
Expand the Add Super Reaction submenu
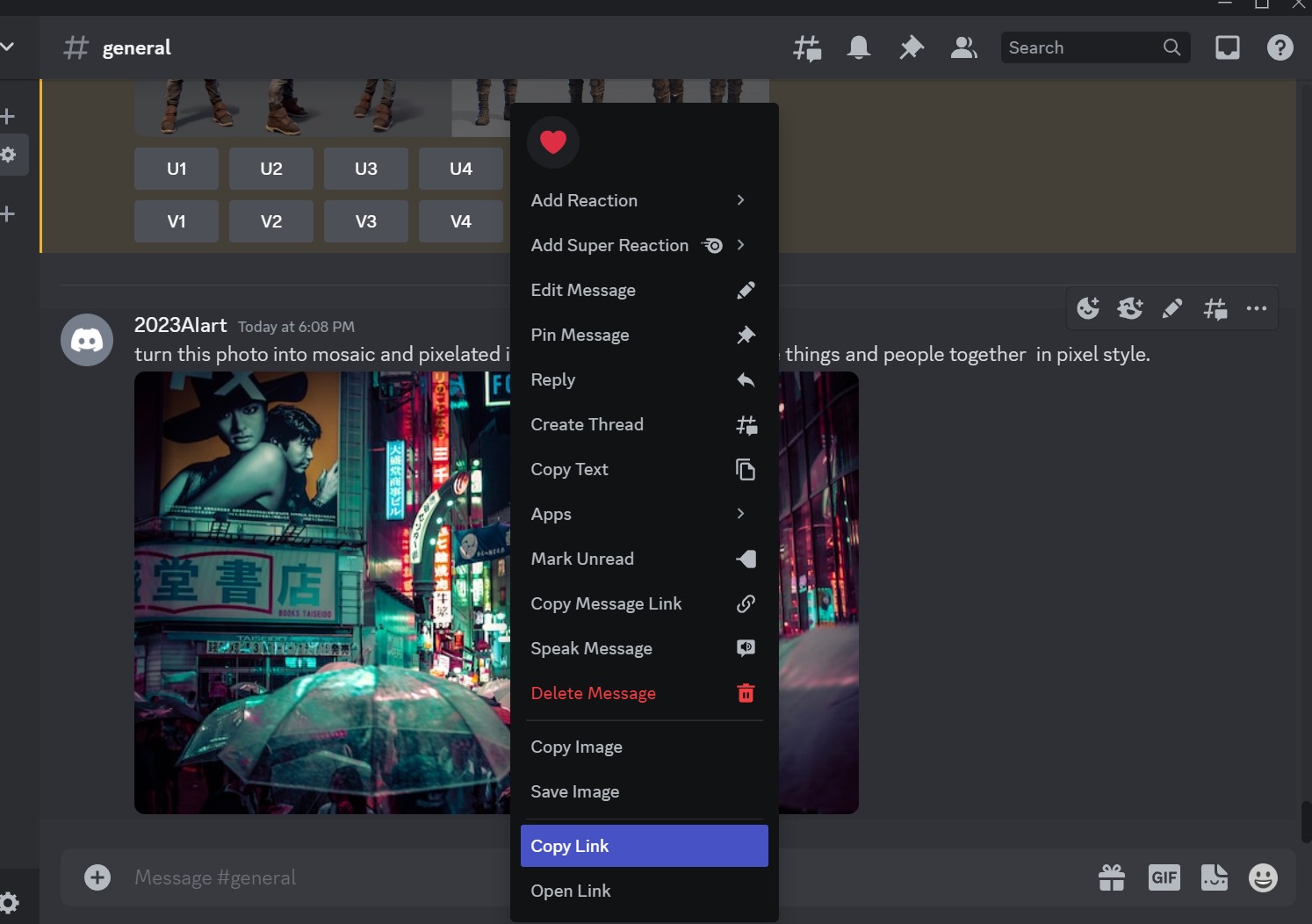point(644,245)
